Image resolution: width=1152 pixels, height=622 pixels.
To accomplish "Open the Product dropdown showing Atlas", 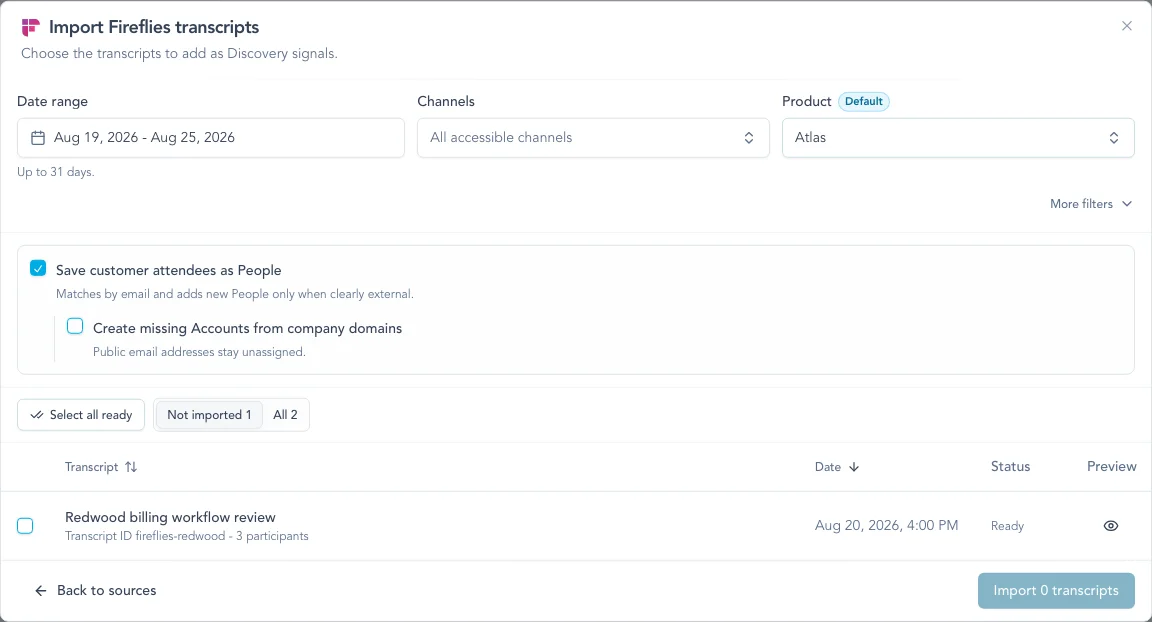I will tap(958, 137).
